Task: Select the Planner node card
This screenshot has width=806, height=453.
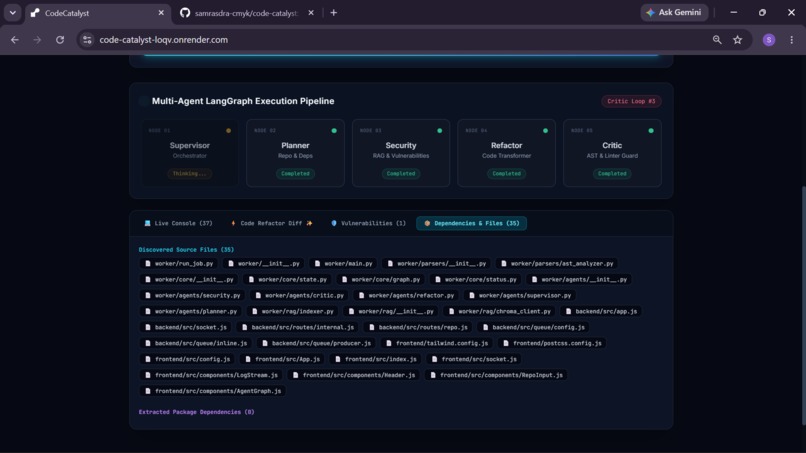Action: pyautogui.click(x=295, y=153)
